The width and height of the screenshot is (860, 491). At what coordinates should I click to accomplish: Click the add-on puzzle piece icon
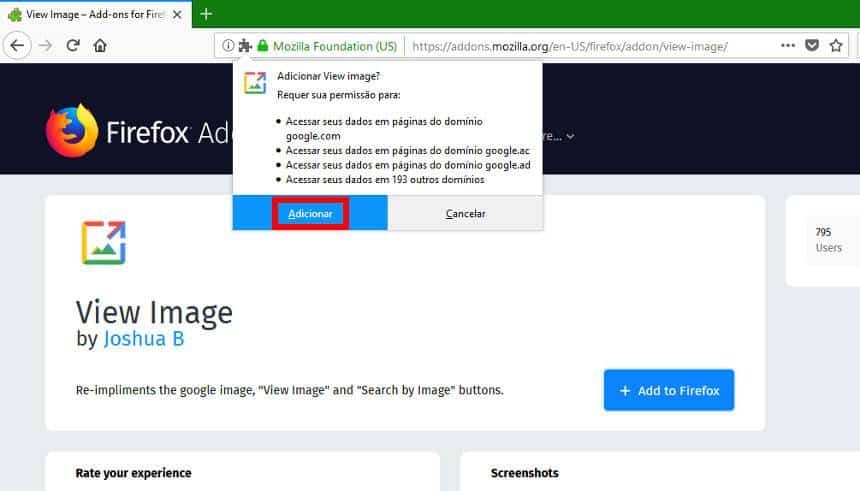[245, 45]
